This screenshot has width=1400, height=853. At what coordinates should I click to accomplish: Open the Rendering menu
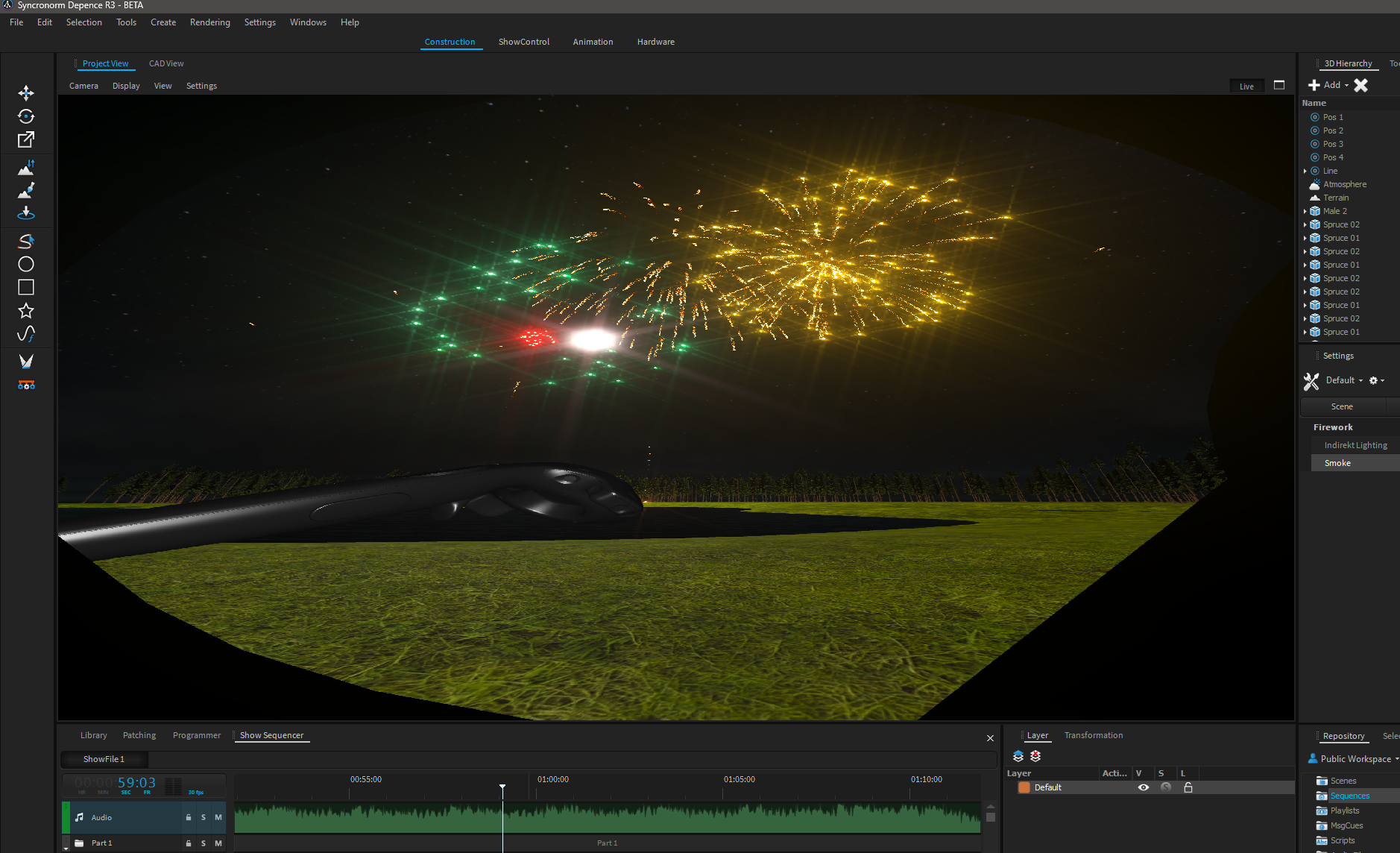point(209,22)
